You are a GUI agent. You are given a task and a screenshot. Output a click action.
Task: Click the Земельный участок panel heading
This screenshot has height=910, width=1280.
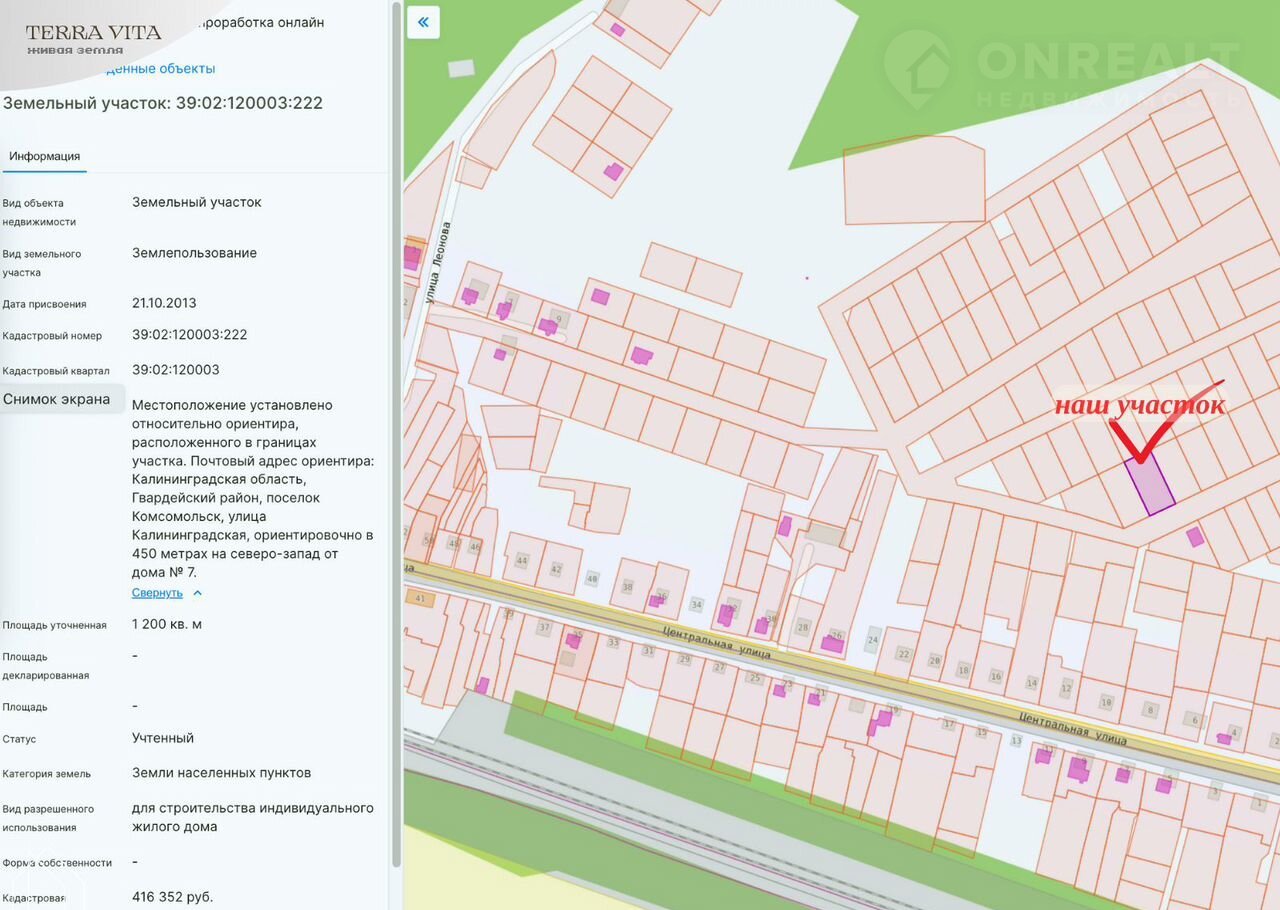tap(163, 103)
